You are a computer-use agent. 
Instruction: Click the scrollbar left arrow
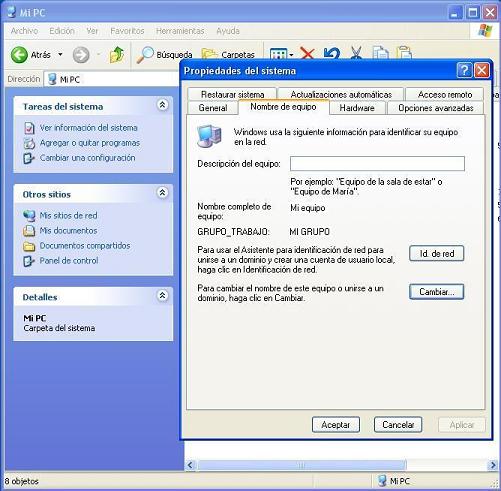pos(190,465)
